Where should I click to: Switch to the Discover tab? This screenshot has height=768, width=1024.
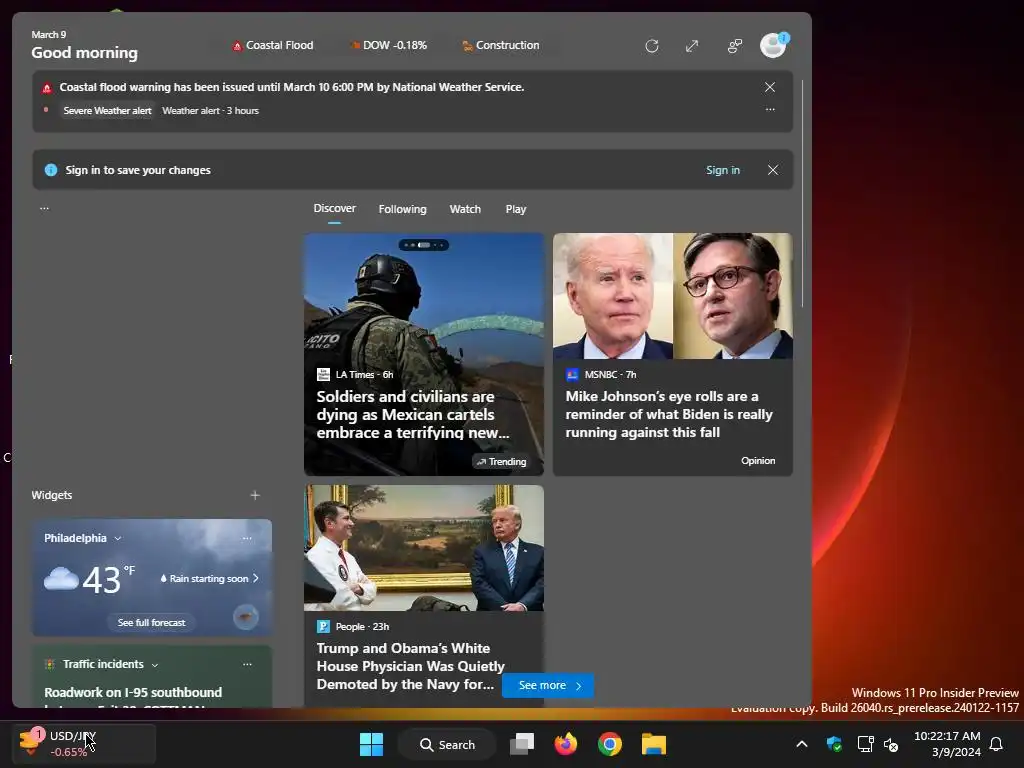pos(334,208)
